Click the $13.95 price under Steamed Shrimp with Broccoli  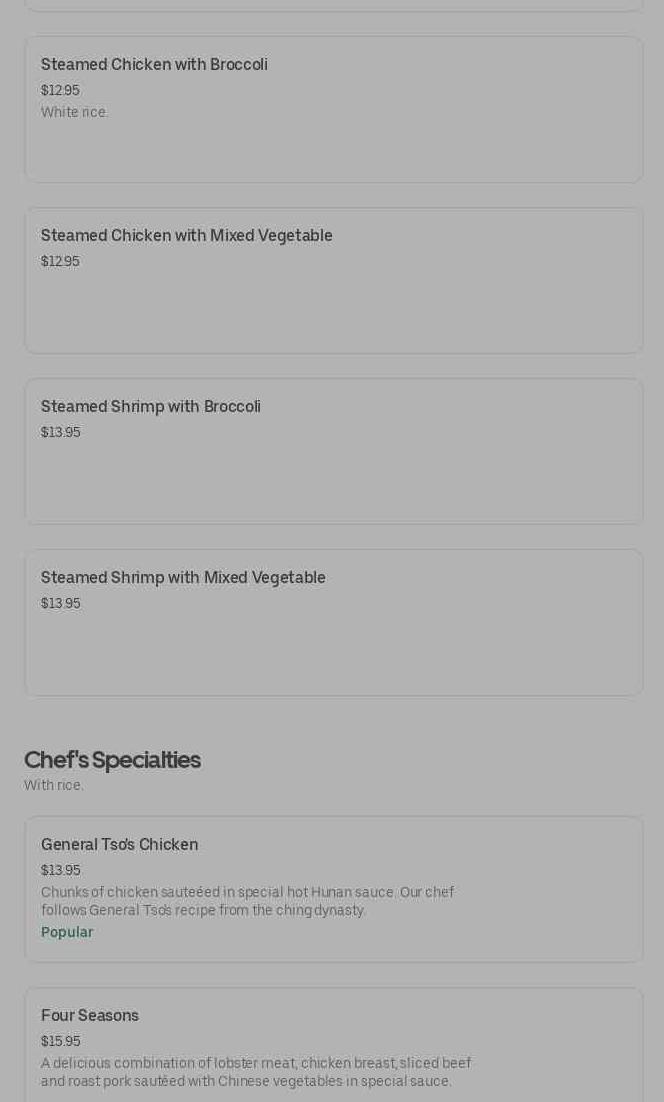point(60,432)
